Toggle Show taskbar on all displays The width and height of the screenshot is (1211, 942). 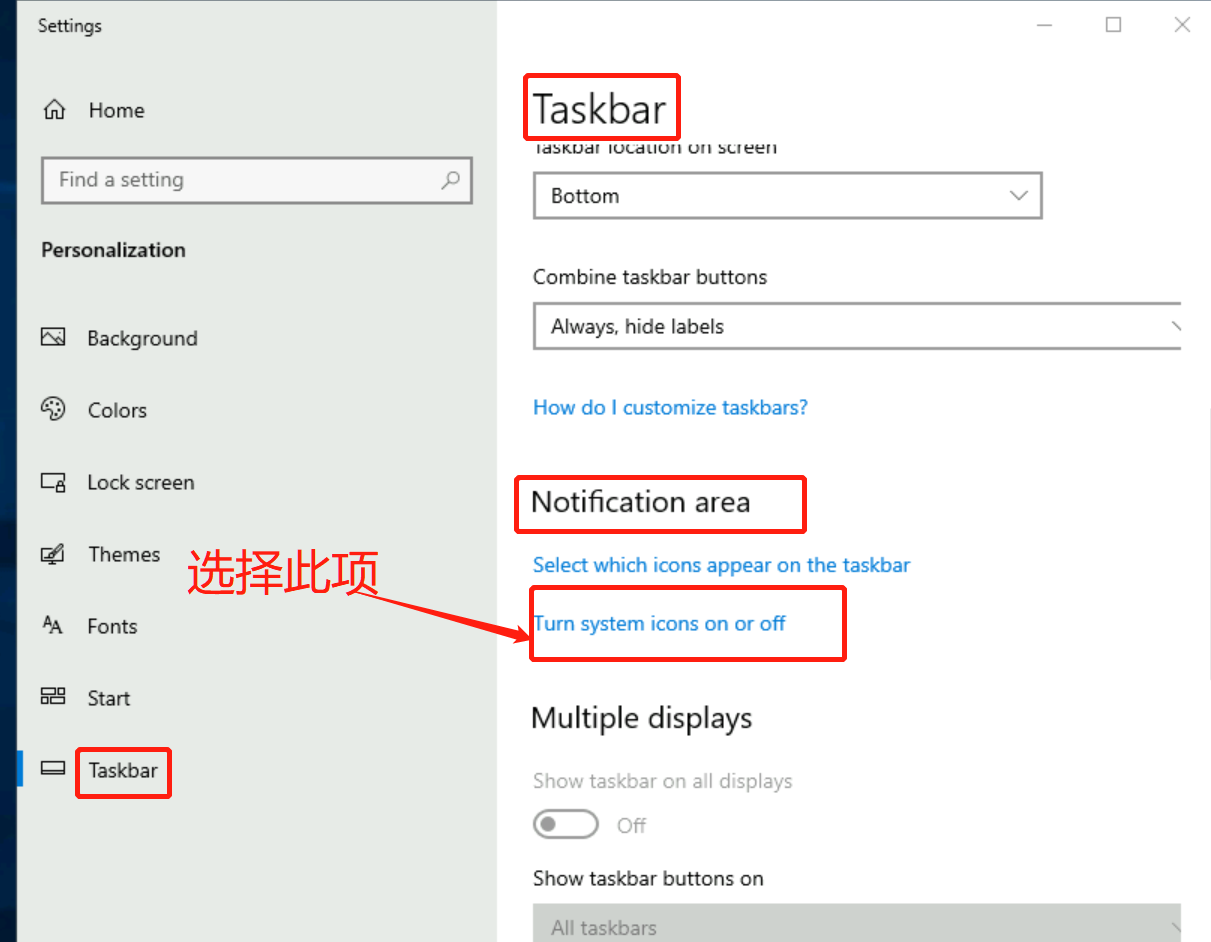click(x=566, y=825)
